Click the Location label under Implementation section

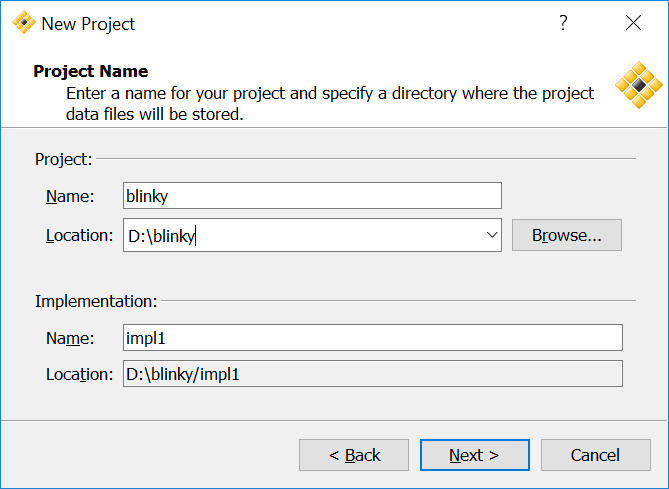79,374
